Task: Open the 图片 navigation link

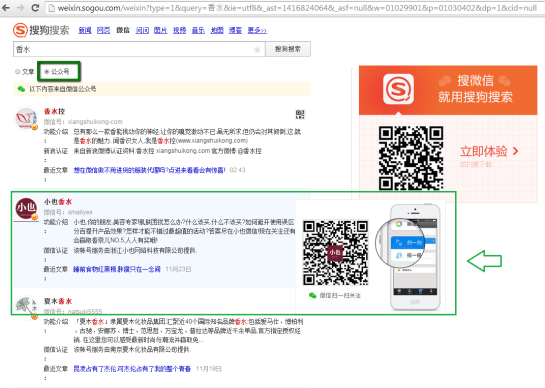Action: click(161, 31)
